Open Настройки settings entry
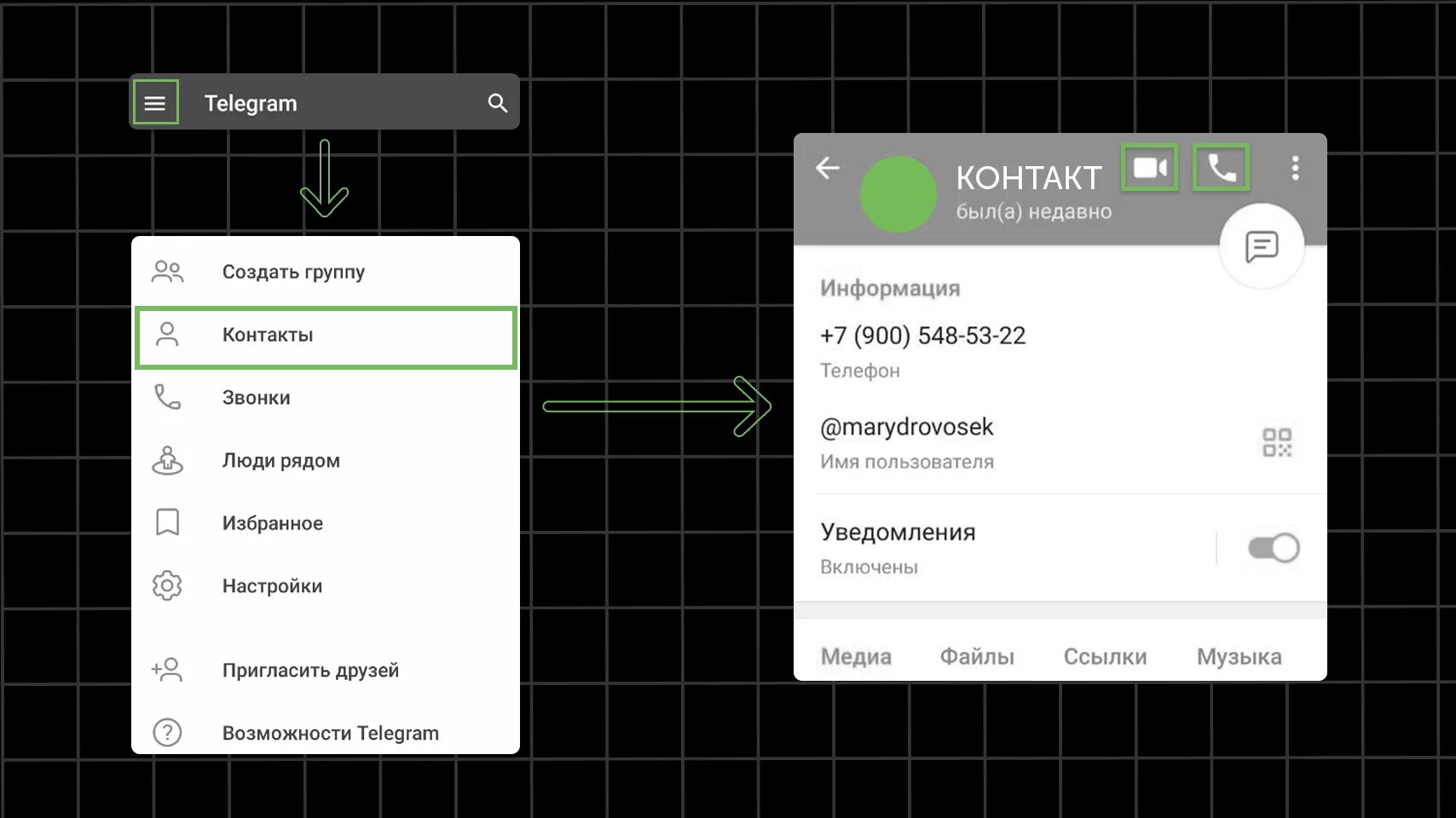Viewport: 1456px width, 818px height. 326,586
